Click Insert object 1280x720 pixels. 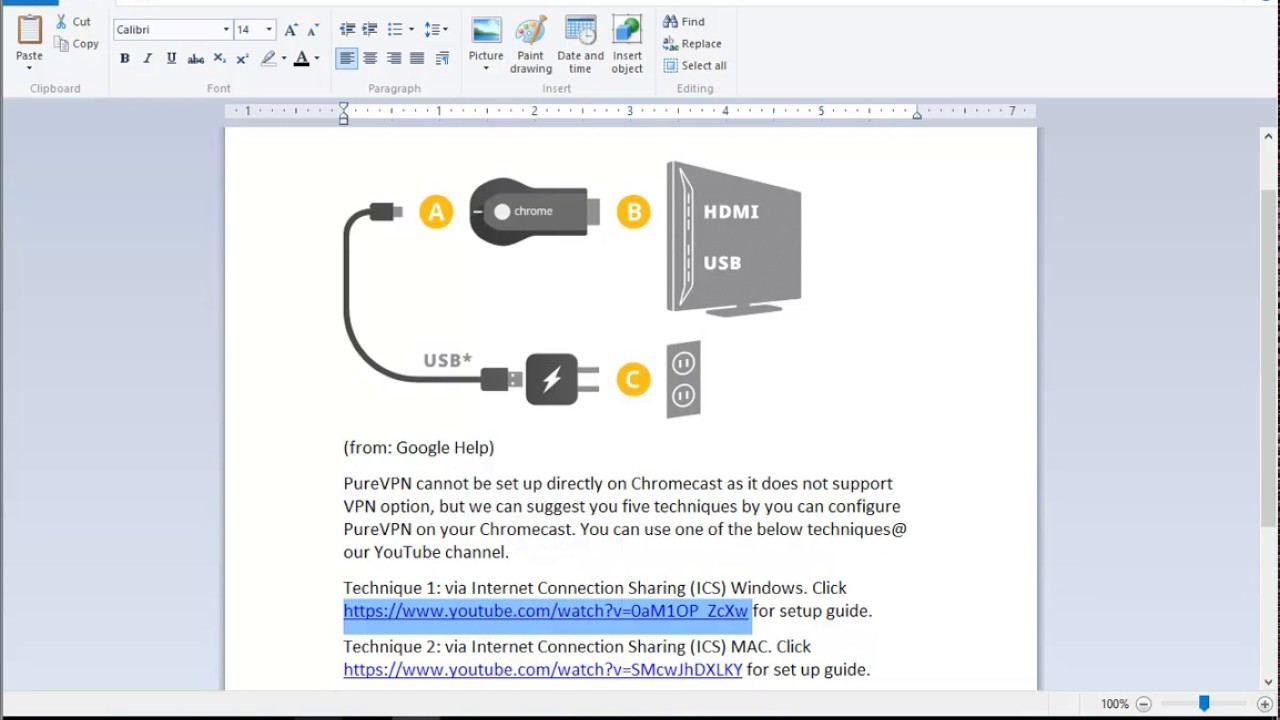tap(627, 45)
